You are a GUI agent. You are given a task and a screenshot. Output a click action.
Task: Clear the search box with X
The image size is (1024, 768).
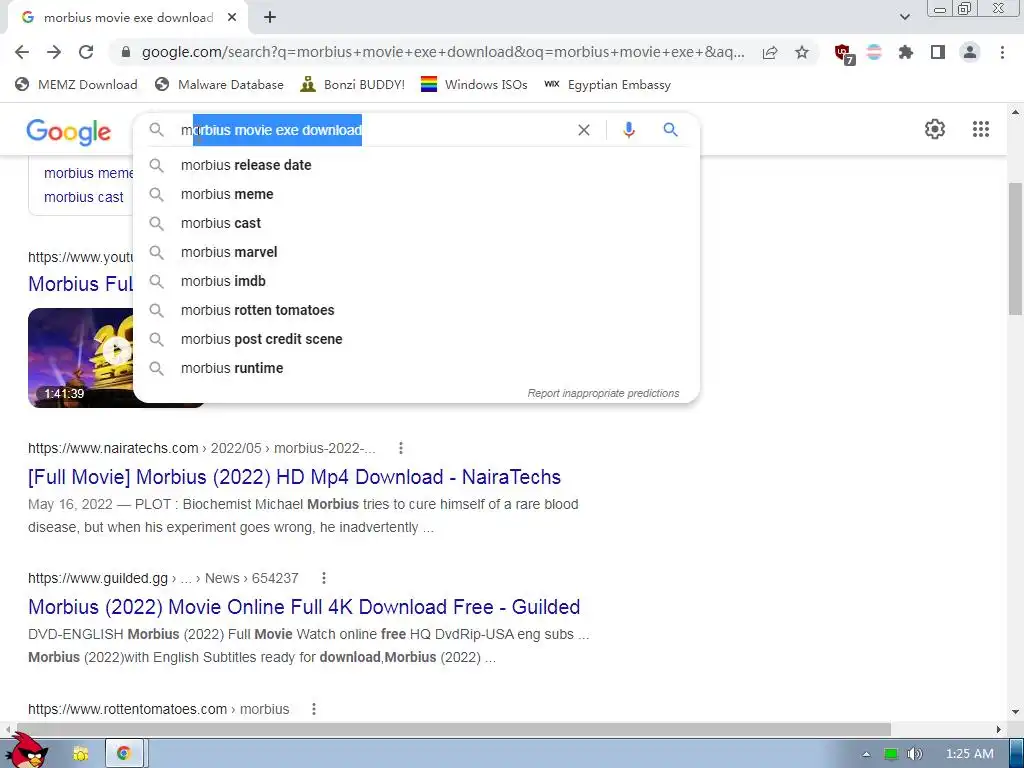pos(584,130)
